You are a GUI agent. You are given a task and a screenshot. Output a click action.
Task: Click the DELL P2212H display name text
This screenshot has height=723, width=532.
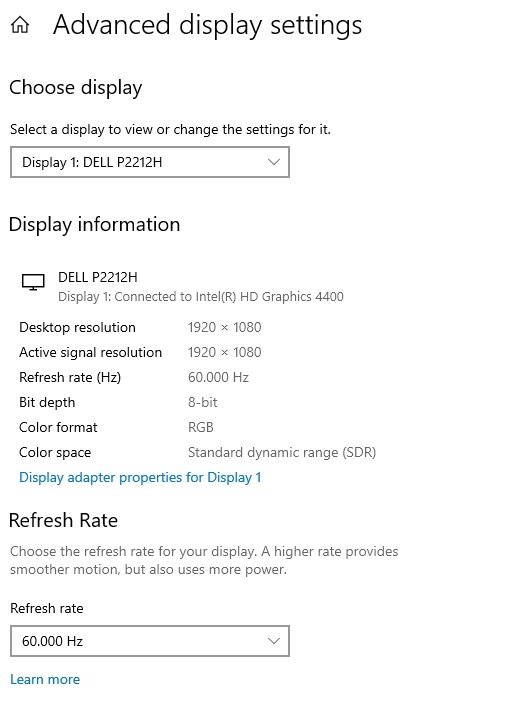click(98, 277)
